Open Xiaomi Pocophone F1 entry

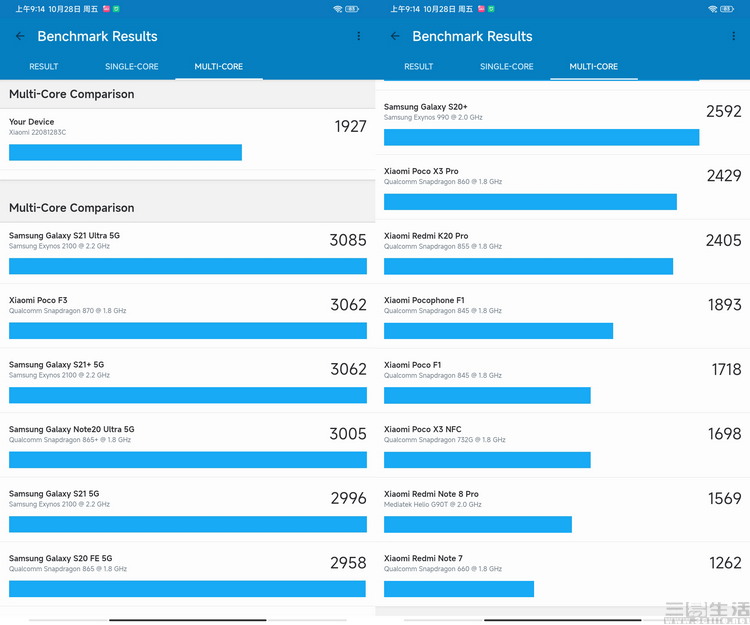pos(562,317)
